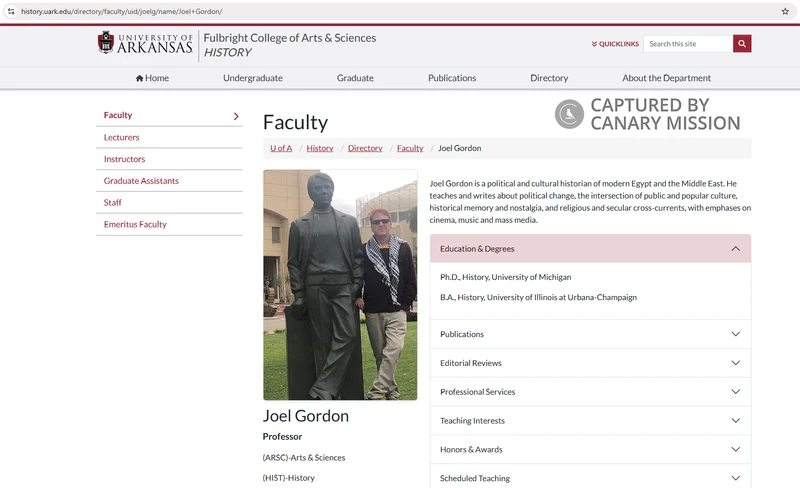
Task: Bookmark page with the star icon
Action: (x=785, y=11)
